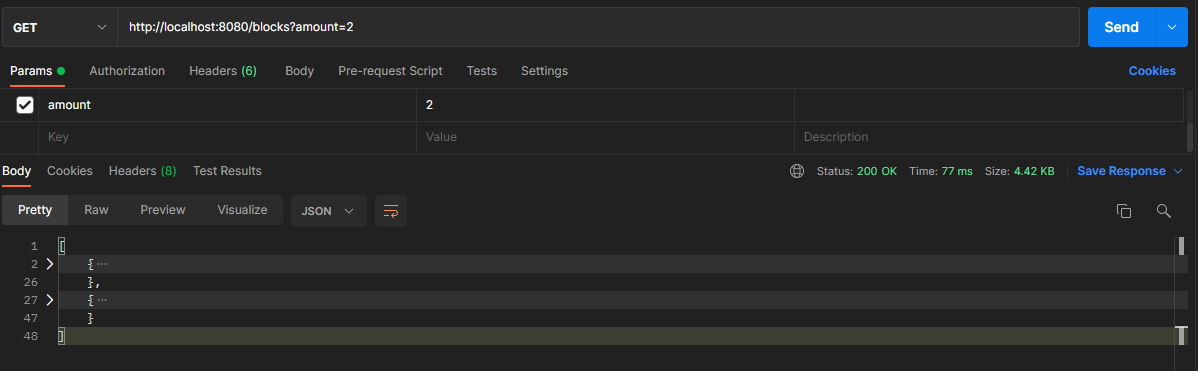Expand the folded object on line 27
The image size is (1198, 371).
coord(50,300)
